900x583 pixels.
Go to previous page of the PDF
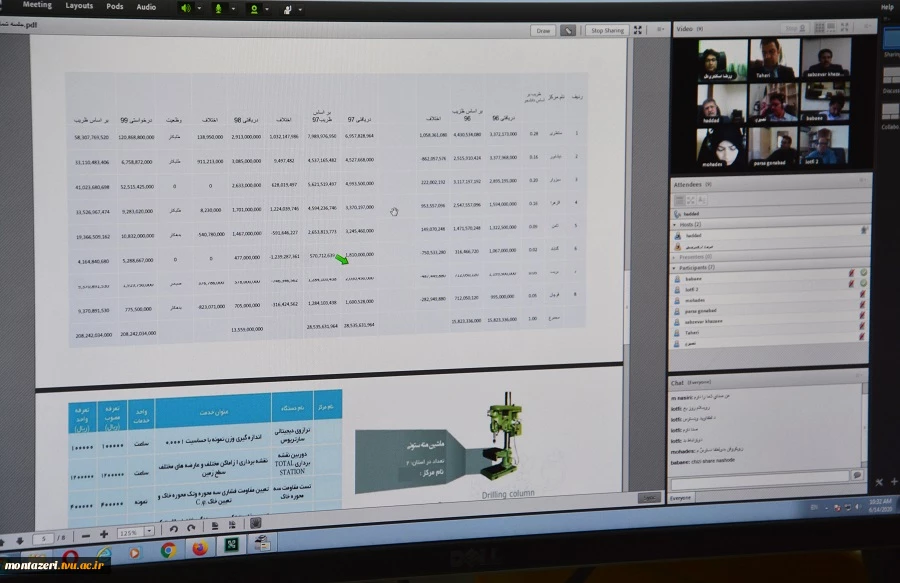click(x=2, y=541)
